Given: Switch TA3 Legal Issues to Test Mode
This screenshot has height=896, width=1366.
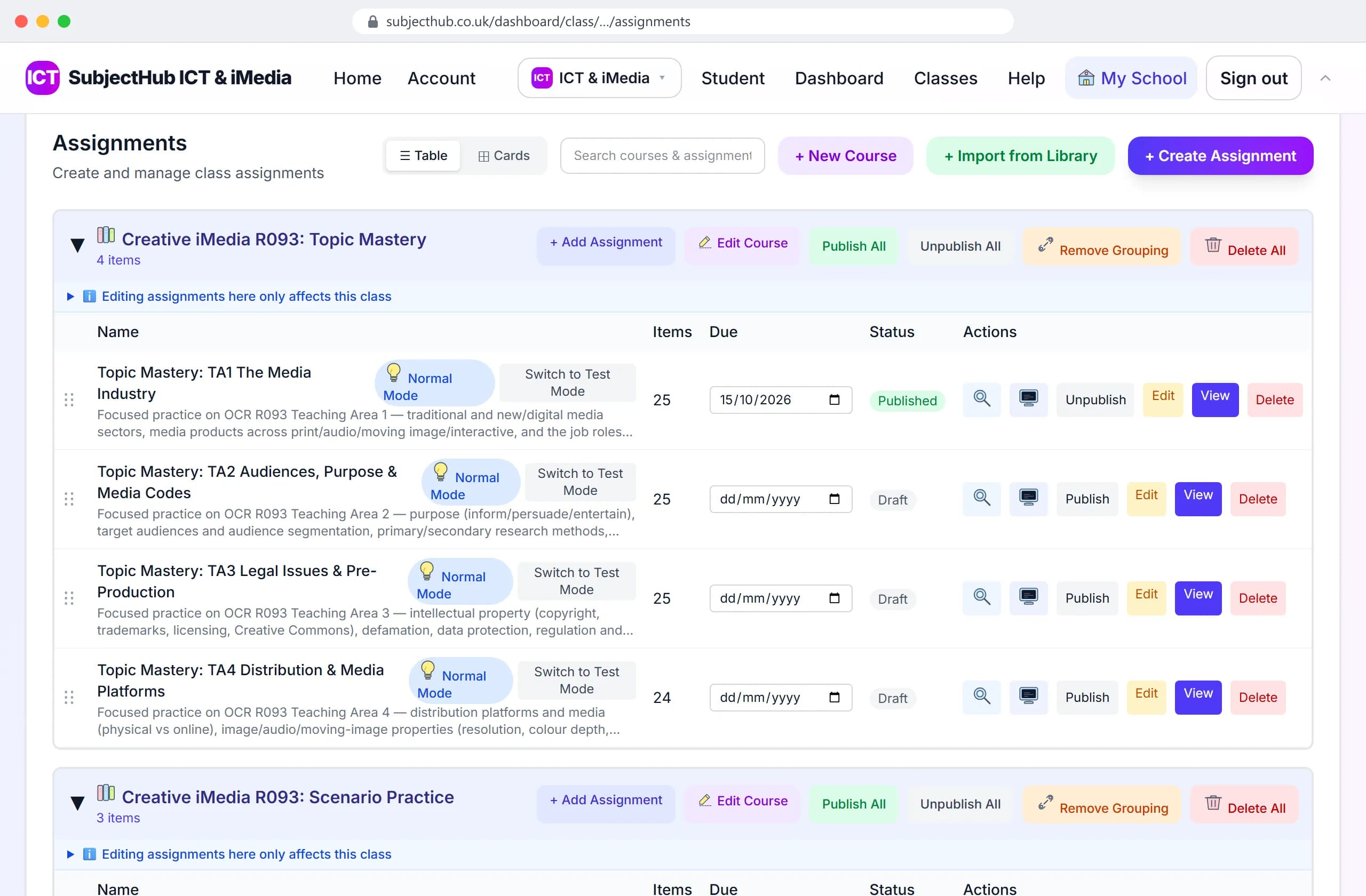Looking at the screenshot, I should [576, 581].
